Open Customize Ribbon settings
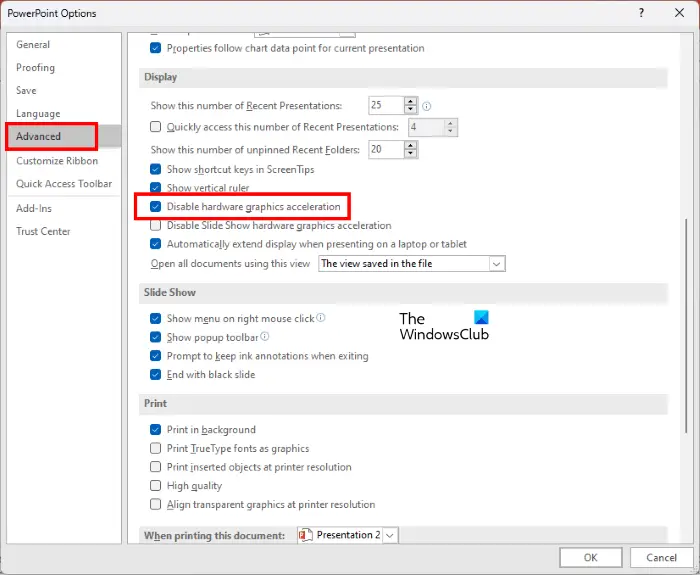This screenshot has height=575, width=700. 57,161
